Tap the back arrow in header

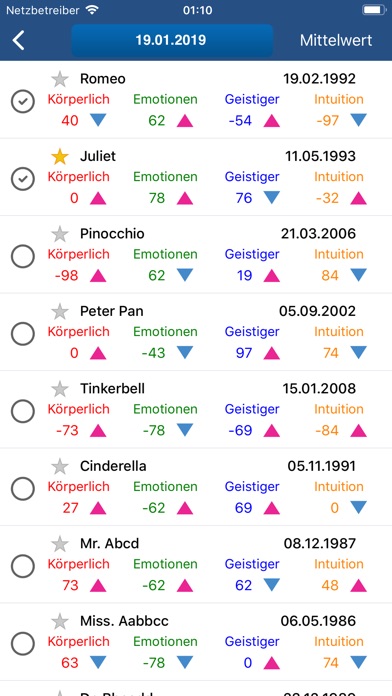(19, 40)
